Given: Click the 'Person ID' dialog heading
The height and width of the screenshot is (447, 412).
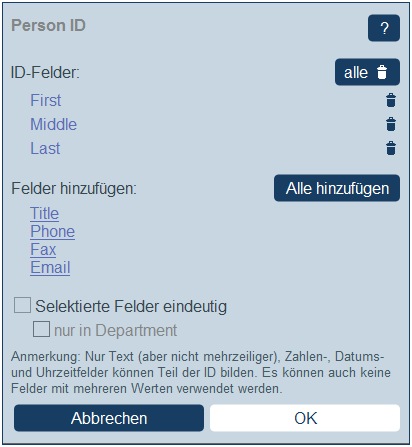Looking at the screenshot, I should (48, 26).
